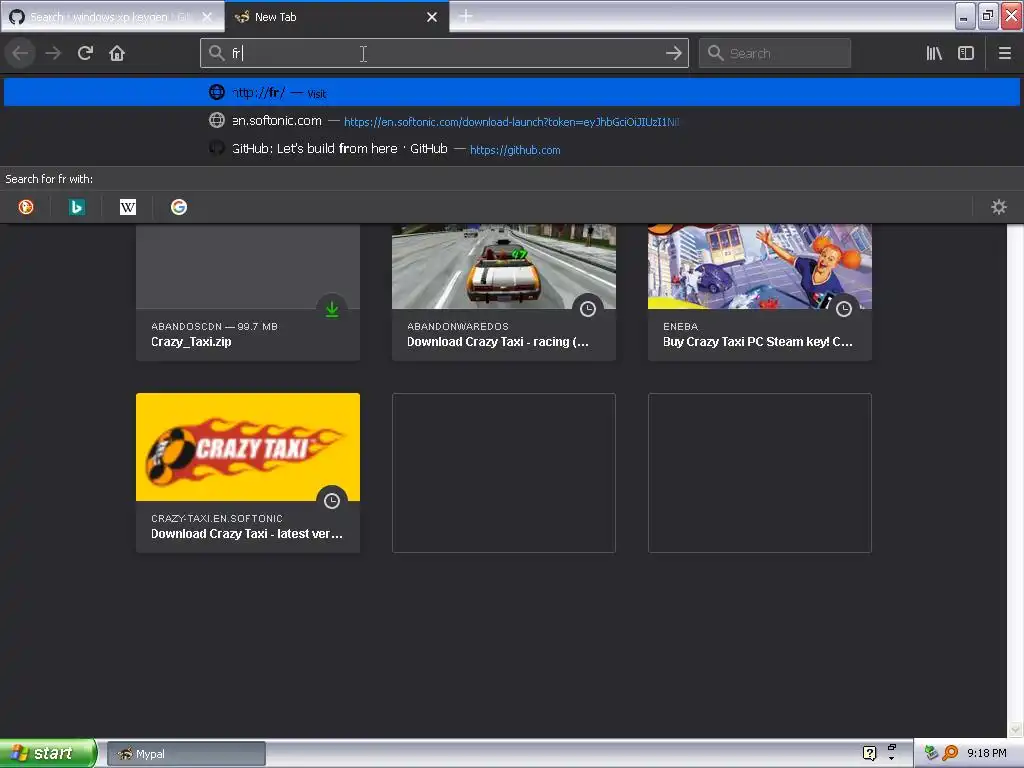Click the system clock showing 9:18 PM
The height and width of the screenshot is (768, 1024).
click(x=986, y=753)
